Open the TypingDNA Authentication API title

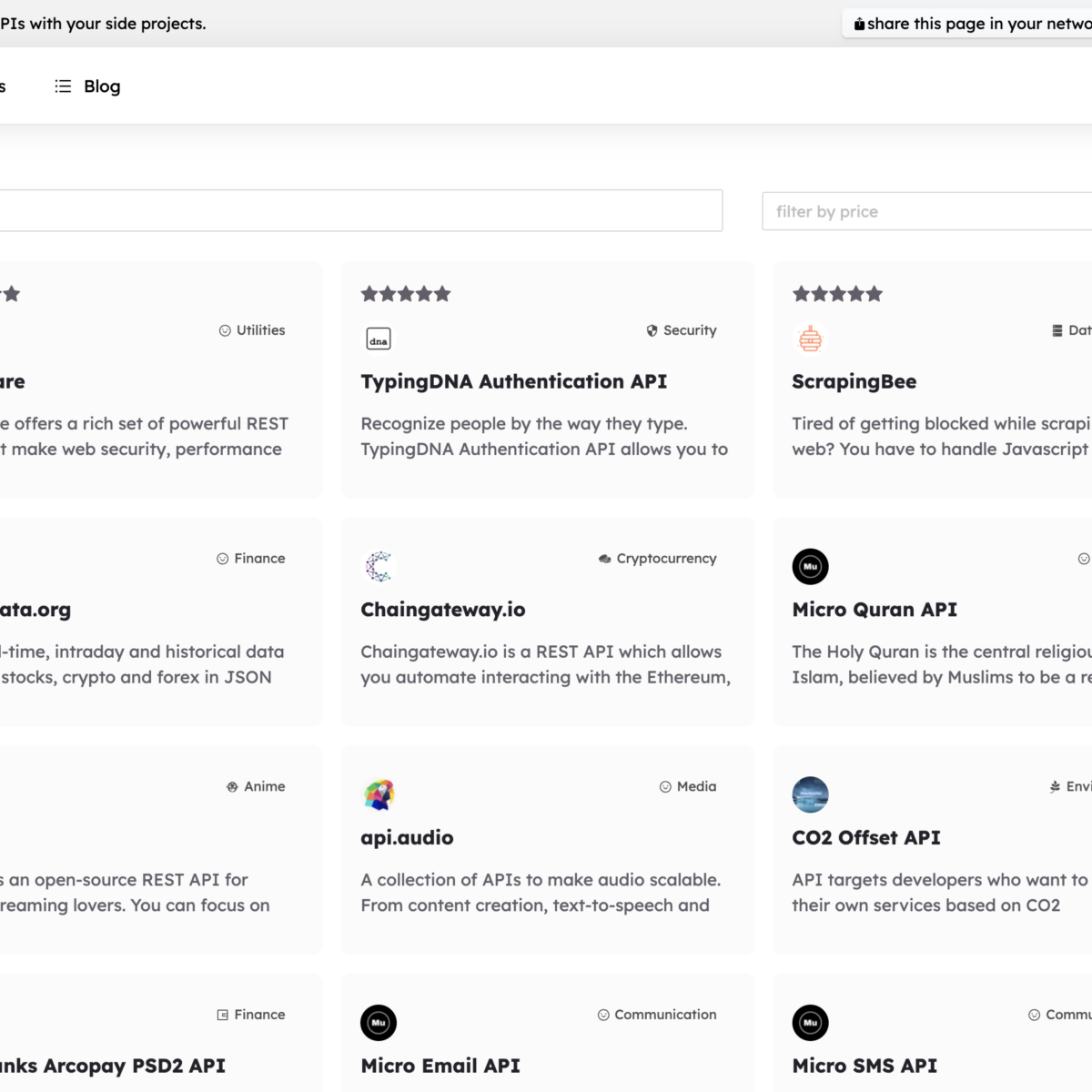pyautogui.click(x=513, y=381)
